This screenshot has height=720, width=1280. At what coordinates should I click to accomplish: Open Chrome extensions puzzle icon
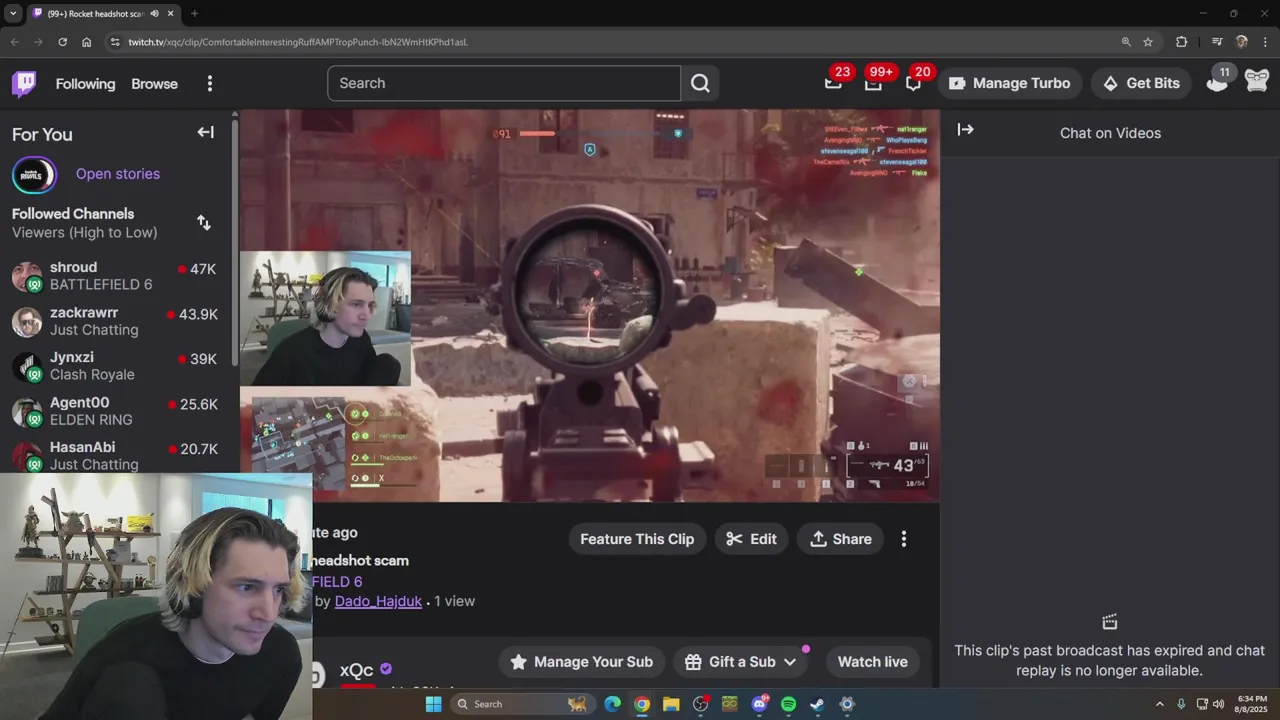[x=1182, y=42]
